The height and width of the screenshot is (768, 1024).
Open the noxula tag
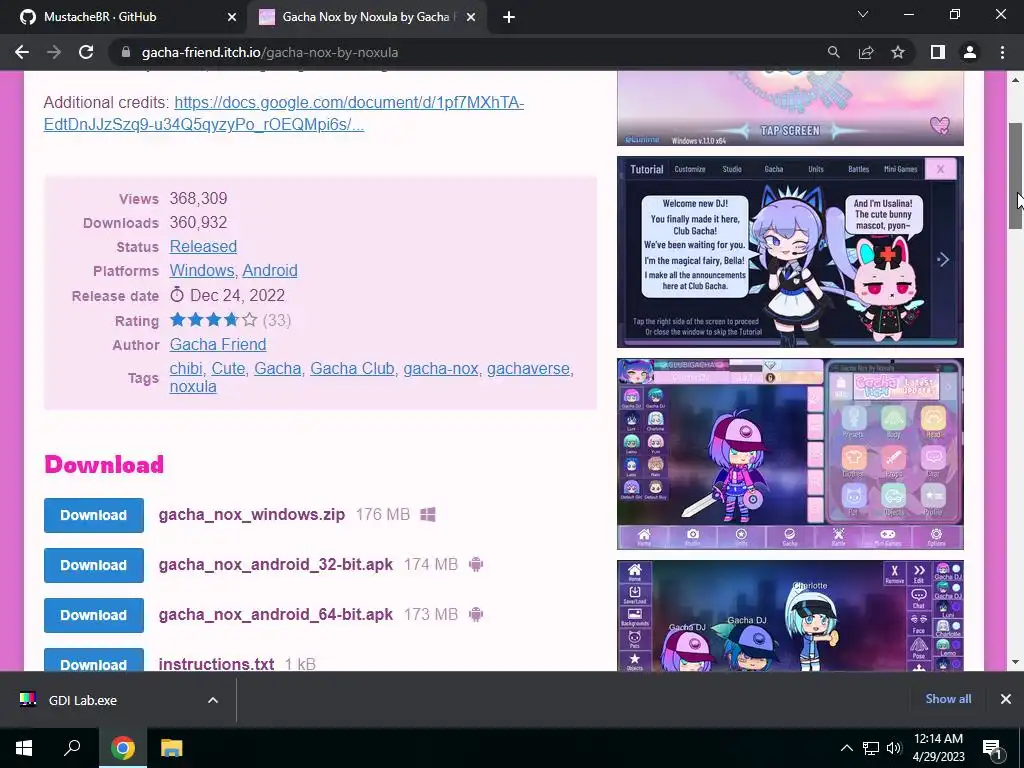click(193, 386)
